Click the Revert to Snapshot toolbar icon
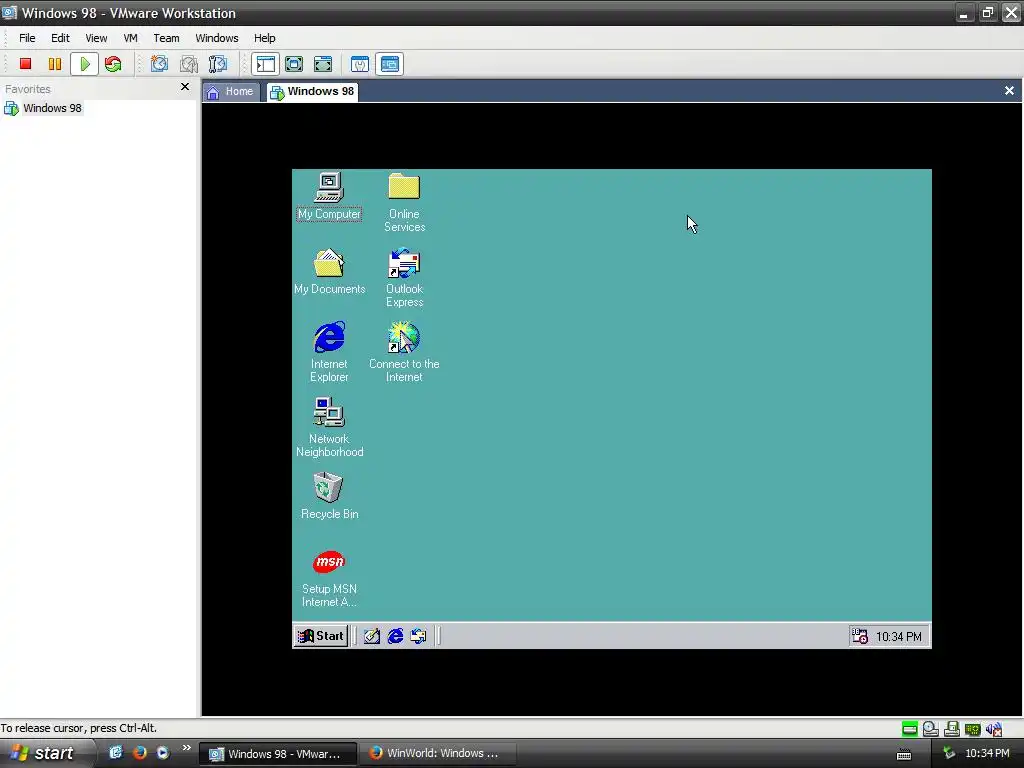Viewport: 1024px width, 768px height. (189, 64)
